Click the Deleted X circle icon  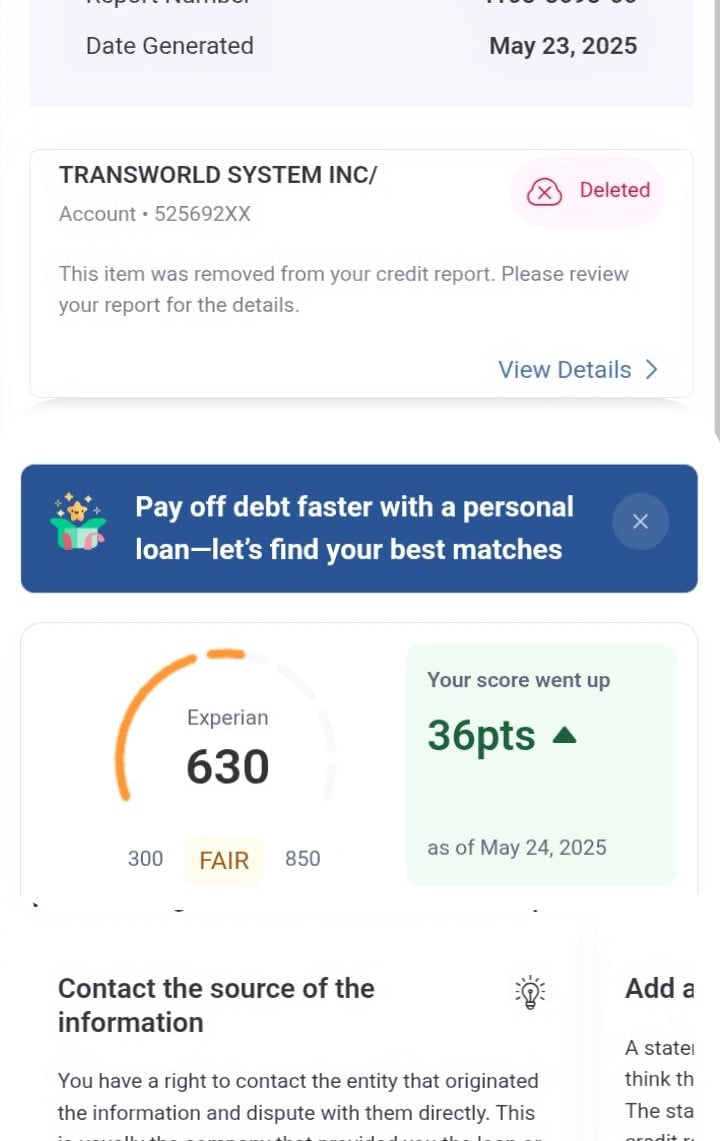[544, 191]
